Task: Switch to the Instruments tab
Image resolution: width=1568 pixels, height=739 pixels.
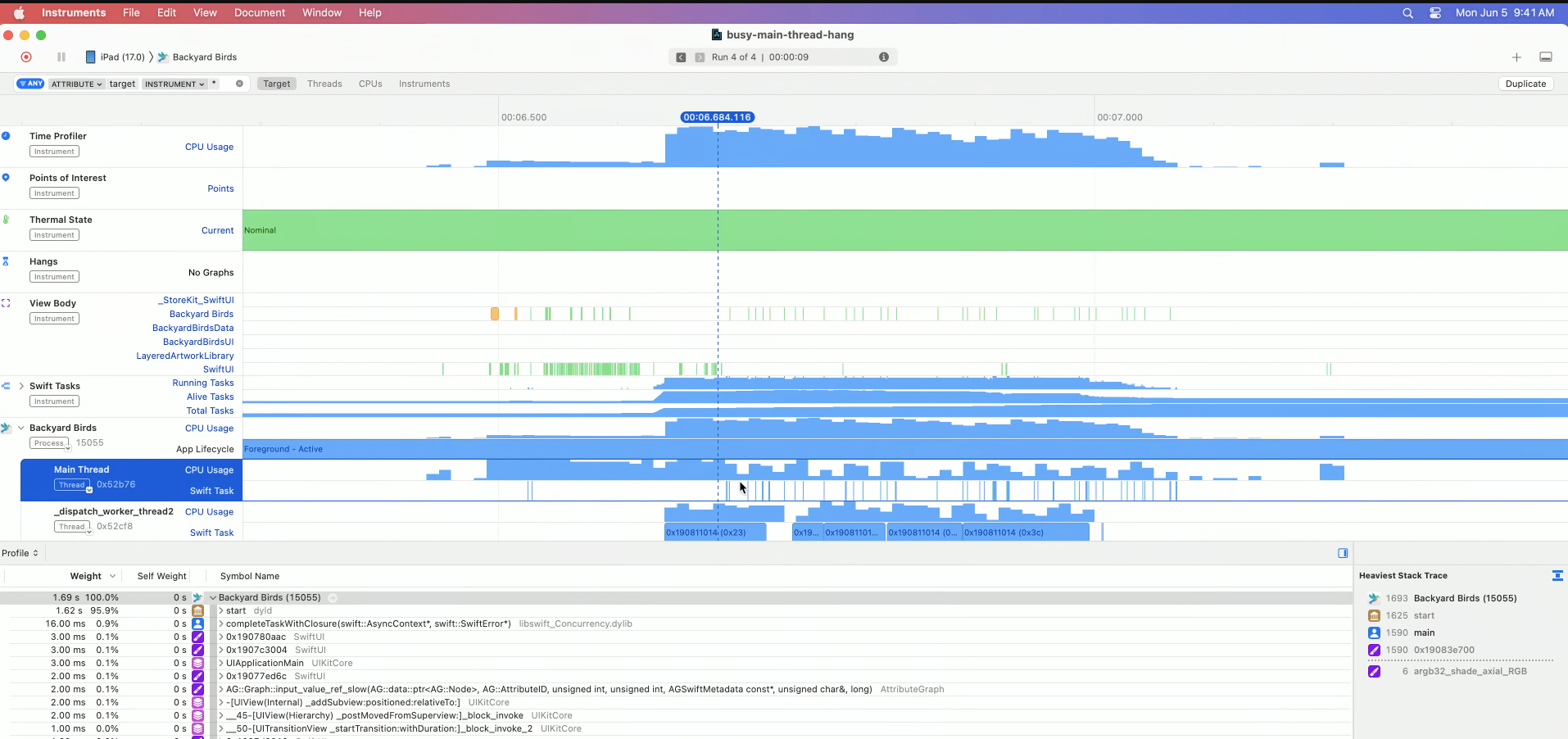Action: point(424,84)
